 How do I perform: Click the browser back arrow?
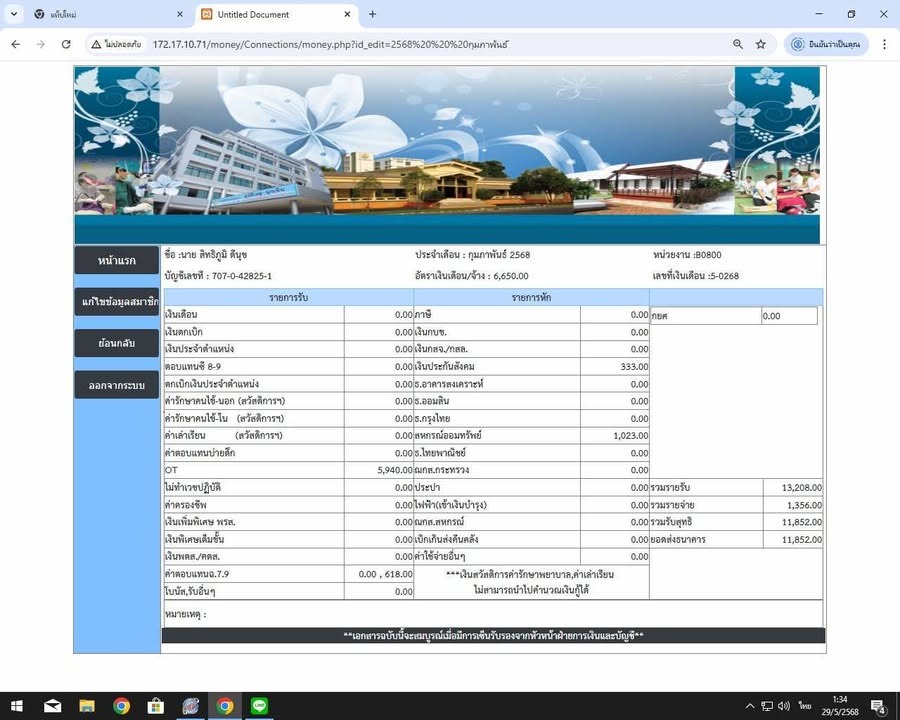[x=16, y=44]
